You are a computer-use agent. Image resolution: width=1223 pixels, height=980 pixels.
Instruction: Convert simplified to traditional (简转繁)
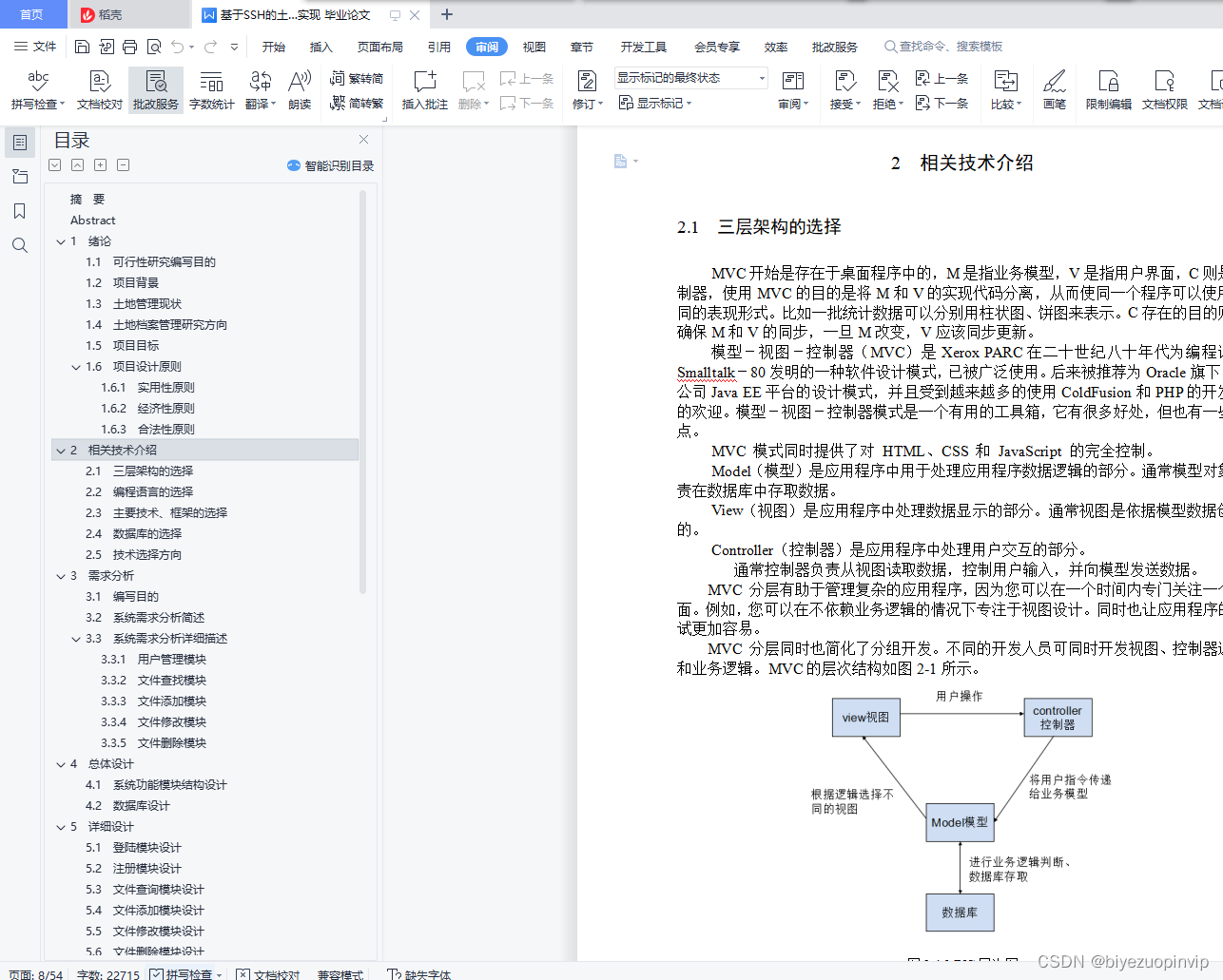[x=357, y=103]
